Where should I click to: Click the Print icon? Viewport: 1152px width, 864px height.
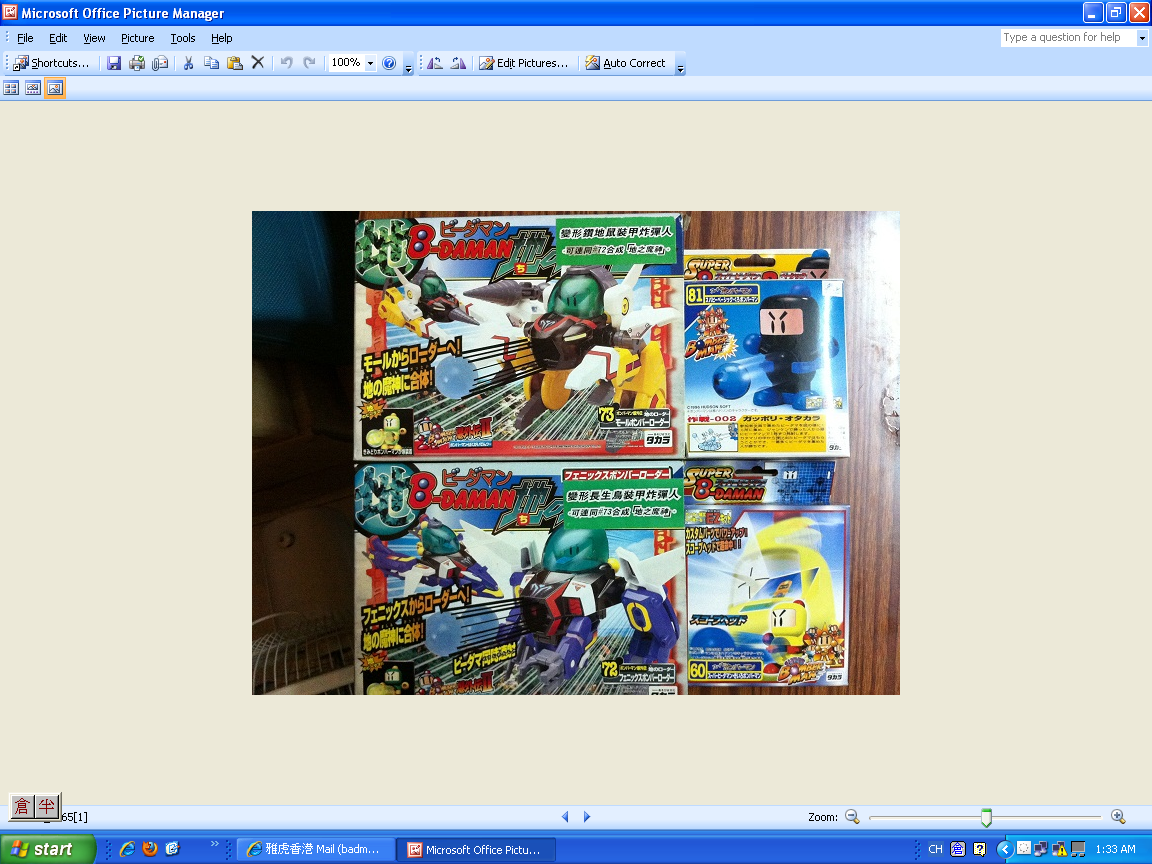click(137, 63)
